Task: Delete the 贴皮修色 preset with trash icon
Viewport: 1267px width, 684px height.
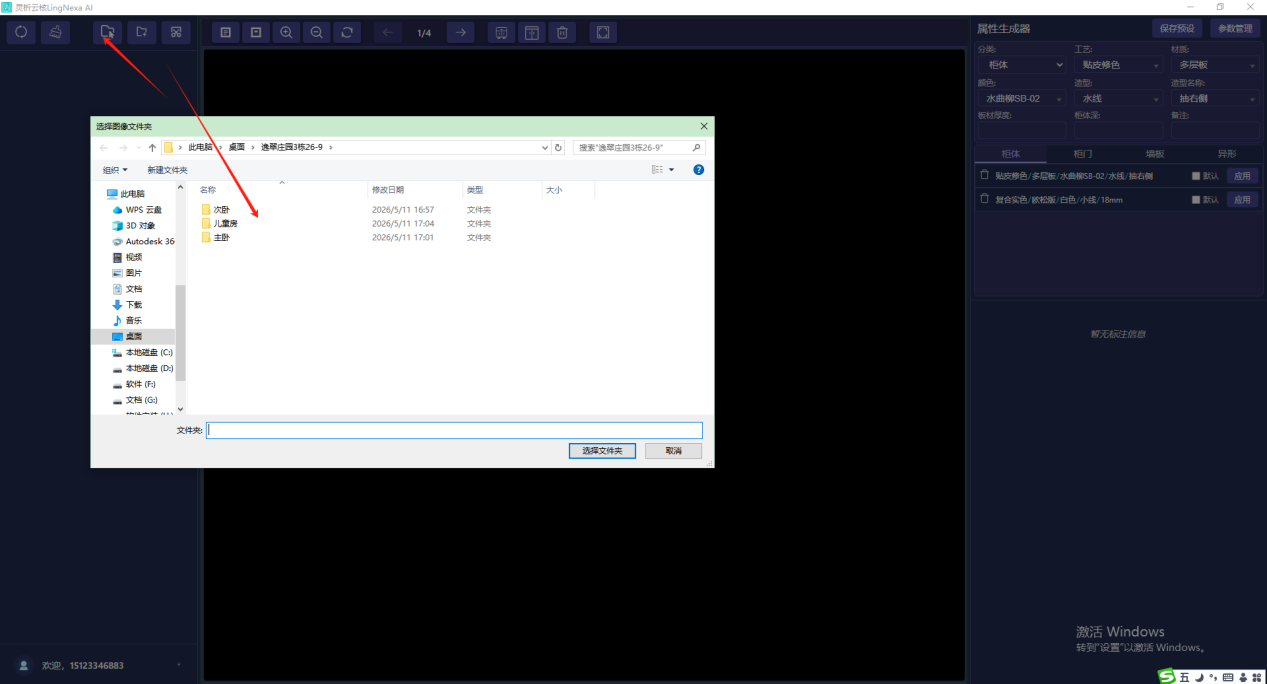Action: [985, 175]
